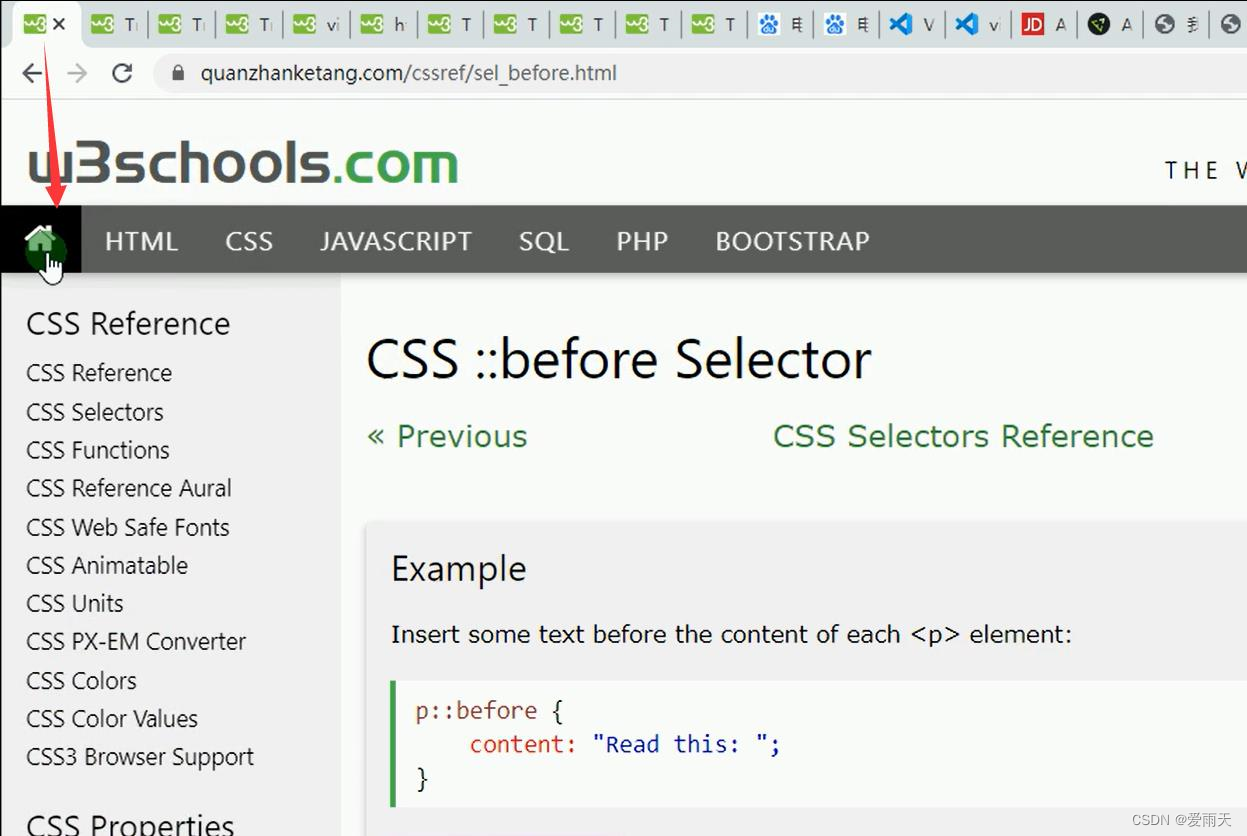This screenshot has height=836, width=1247.
Task: Open CSS Color Values in sidebar
Action: pyautogui.click(x=112, y=718)
